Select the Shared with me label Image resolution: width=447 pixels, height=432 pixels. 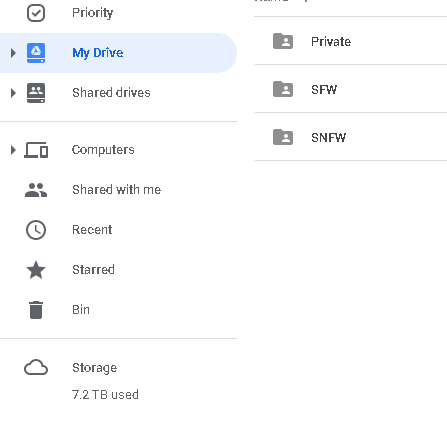pyautogui.click(x=117, y=190)
